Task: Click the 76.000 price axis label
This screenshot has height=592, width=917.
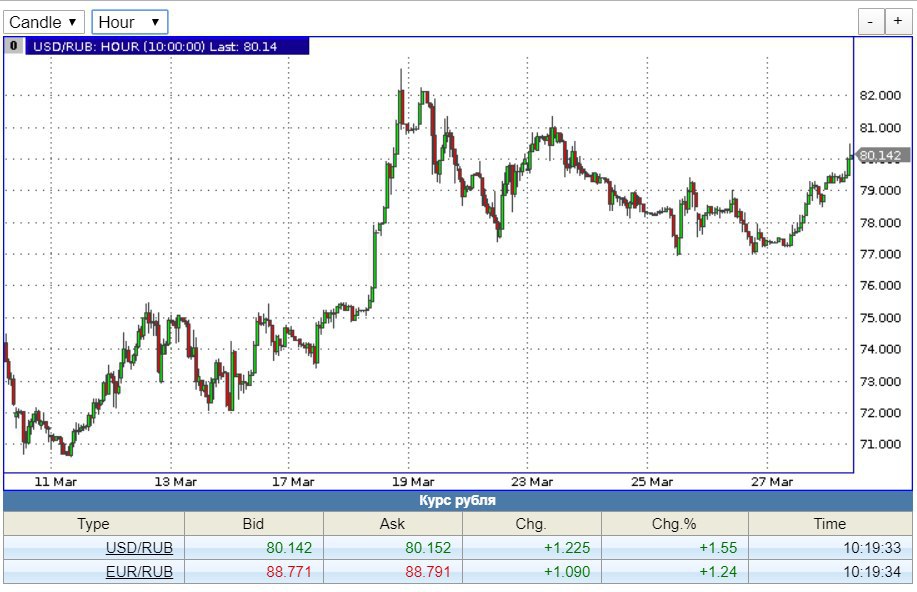Action: pyautogui.click(x=880, y=285)
